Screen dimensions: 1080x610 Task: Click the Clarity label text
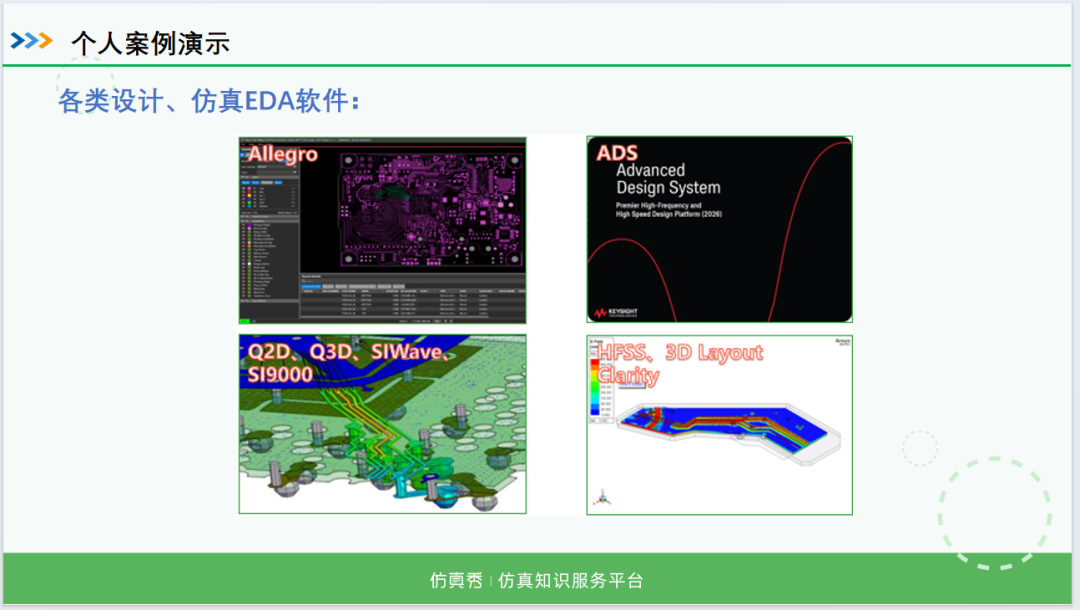click(x=628, y=375)
